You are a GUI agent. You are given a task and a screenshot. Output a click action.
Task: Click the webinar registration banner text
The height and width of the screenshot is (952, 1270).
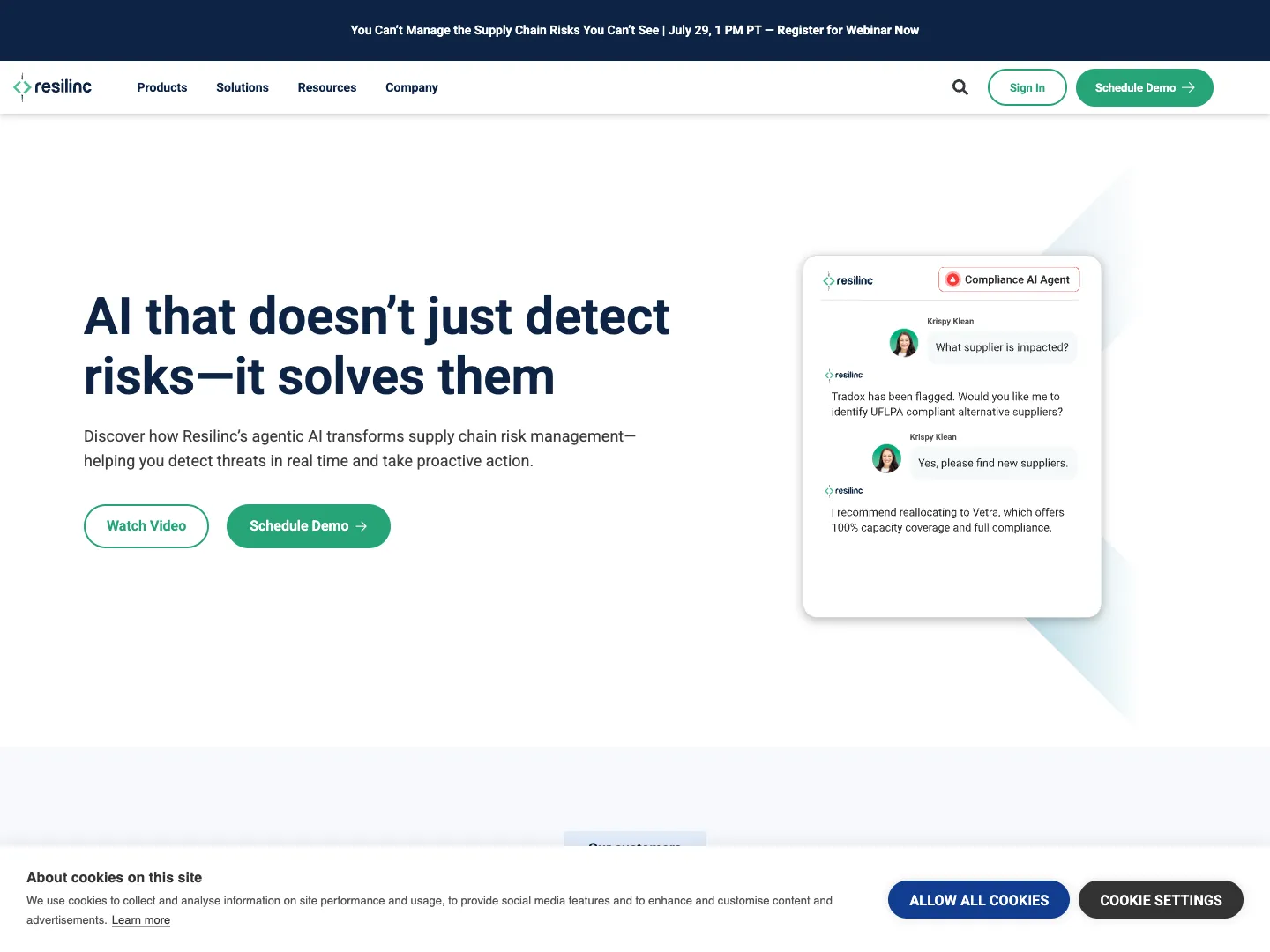pyautogui.click(x=635, y=30)
